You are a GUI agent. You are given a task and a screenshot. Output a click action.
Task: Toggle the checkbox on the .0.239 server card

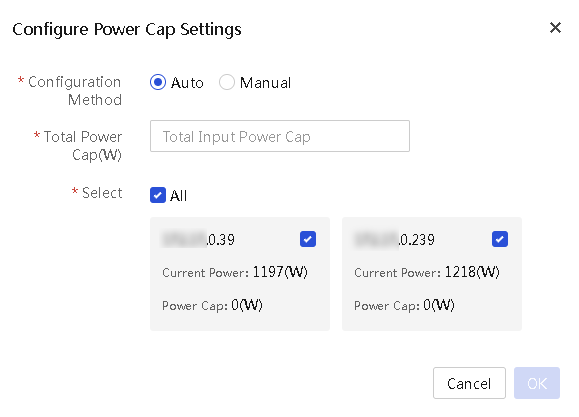(500, 239)
